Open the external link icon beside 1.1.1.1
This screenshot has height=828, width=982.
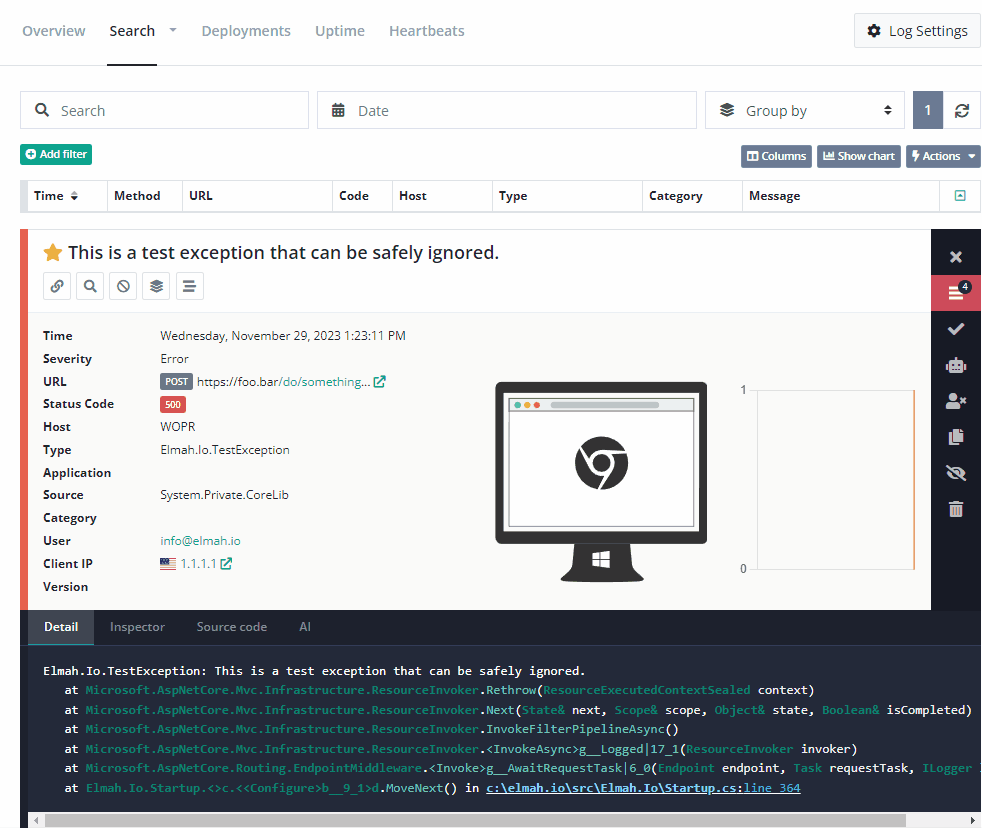point(226,564)
